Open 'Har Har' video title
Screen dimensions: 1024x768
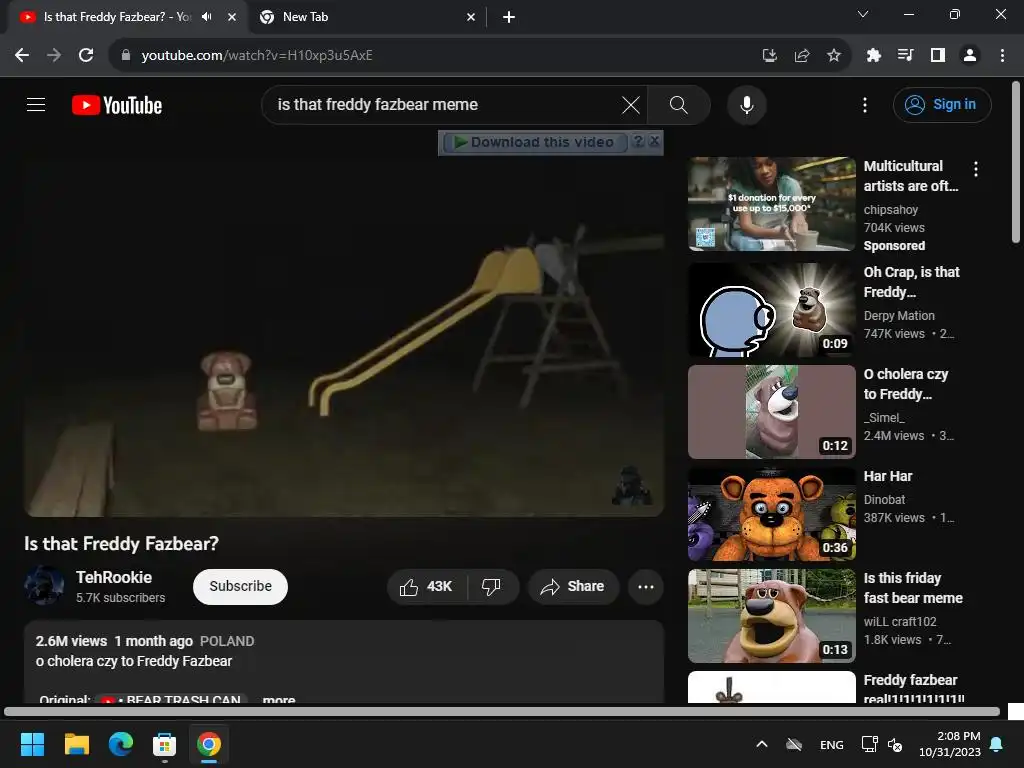tap(888, 476)
